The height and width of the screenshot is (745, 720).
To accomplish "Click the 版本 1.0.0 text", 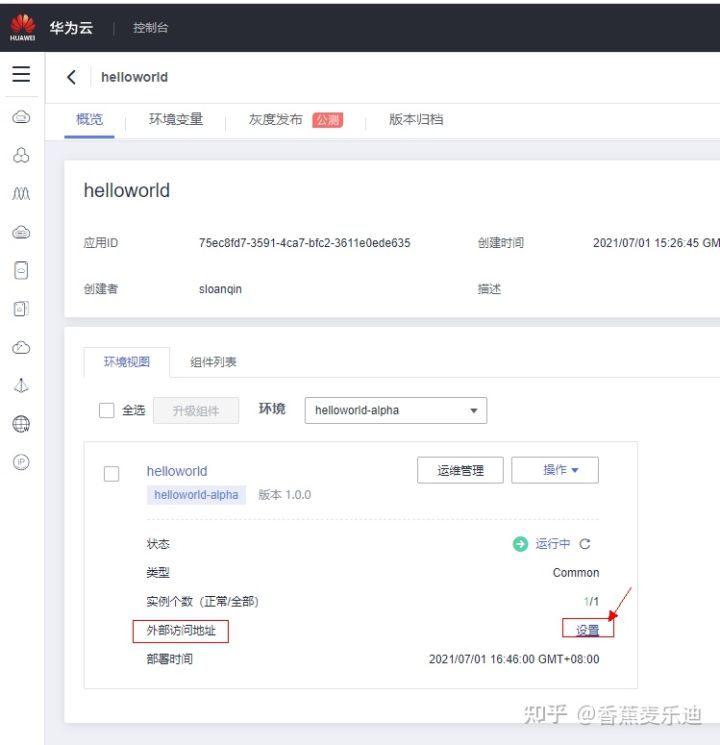I will tap(285, 495).
